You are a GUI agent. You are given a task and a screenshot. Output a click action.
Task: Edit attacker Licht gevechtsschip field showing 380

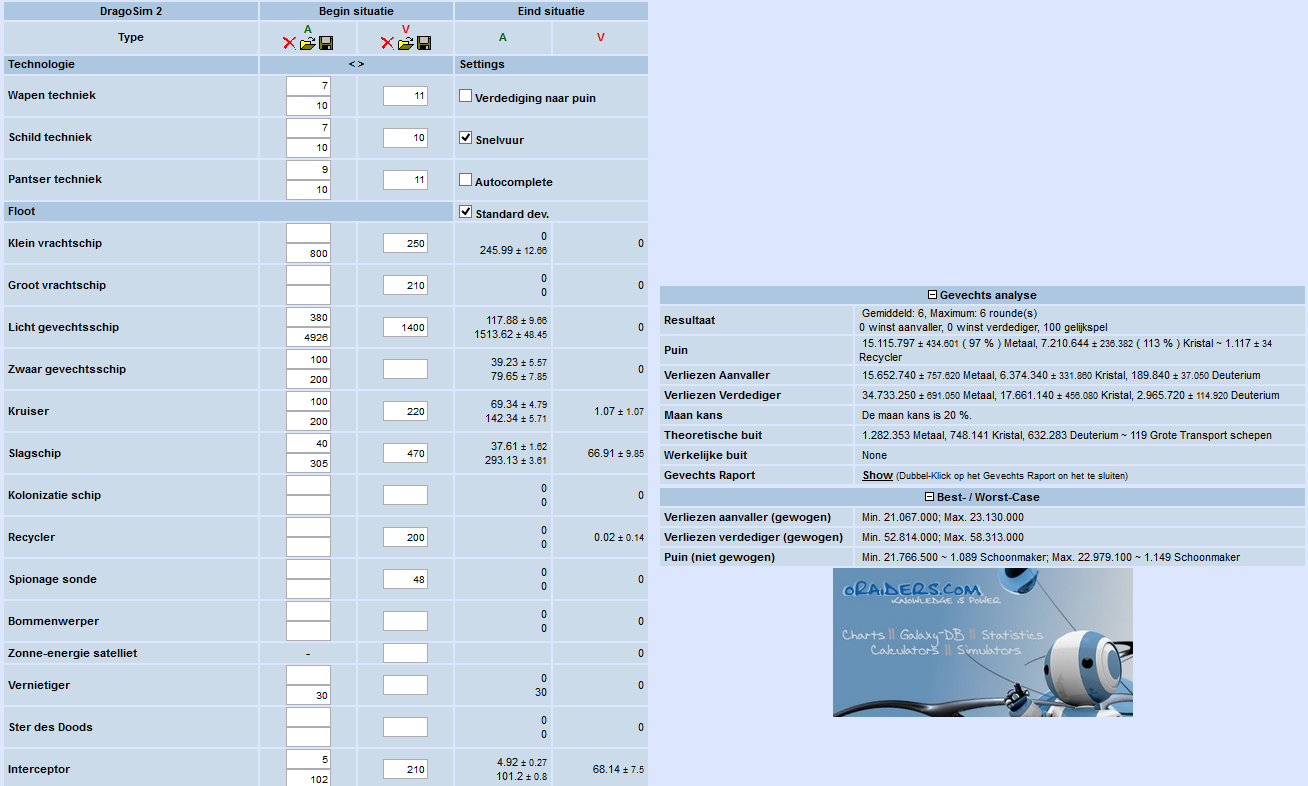point(308,317)
